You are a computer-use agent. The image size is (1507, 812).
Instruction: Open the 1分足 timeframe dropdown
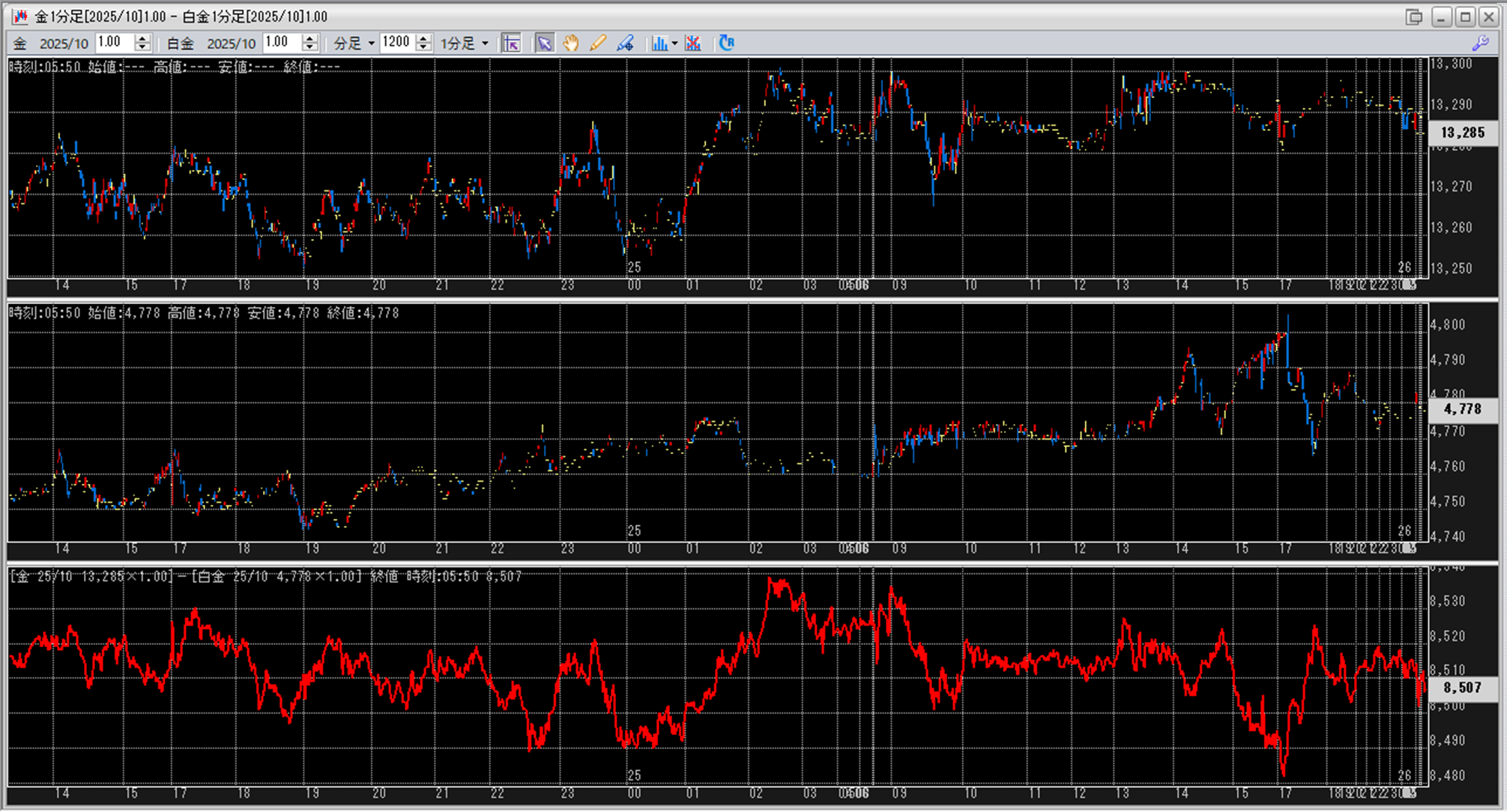click(485, 43)
